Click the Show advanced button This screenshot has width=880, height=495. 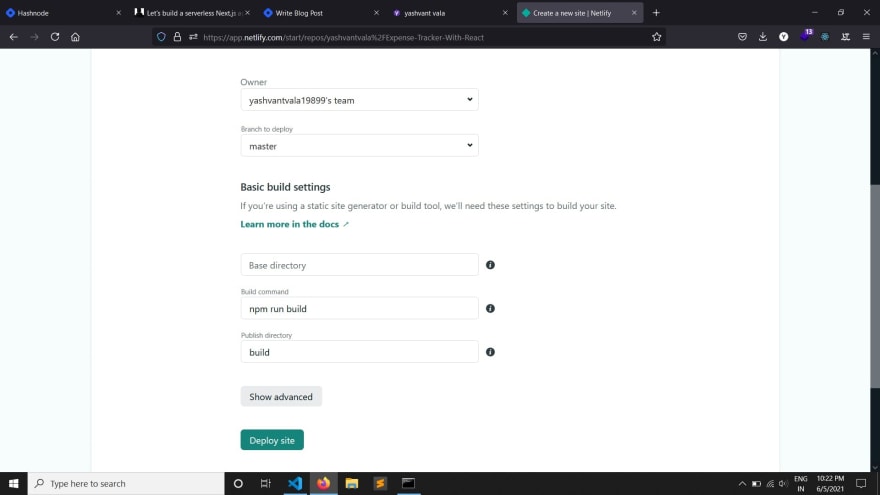[281, 397]
